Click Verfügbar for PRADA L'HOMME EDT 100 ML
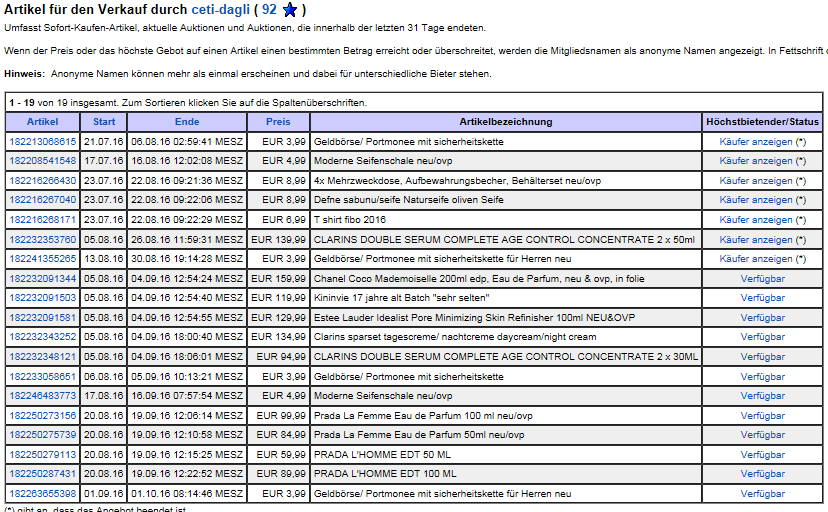This screenshot has width=828, height=512. coord(763,474)
